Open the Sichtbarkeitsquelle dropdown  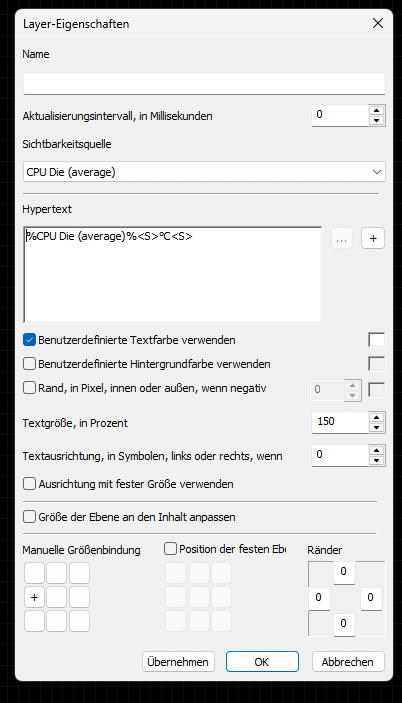204,172
